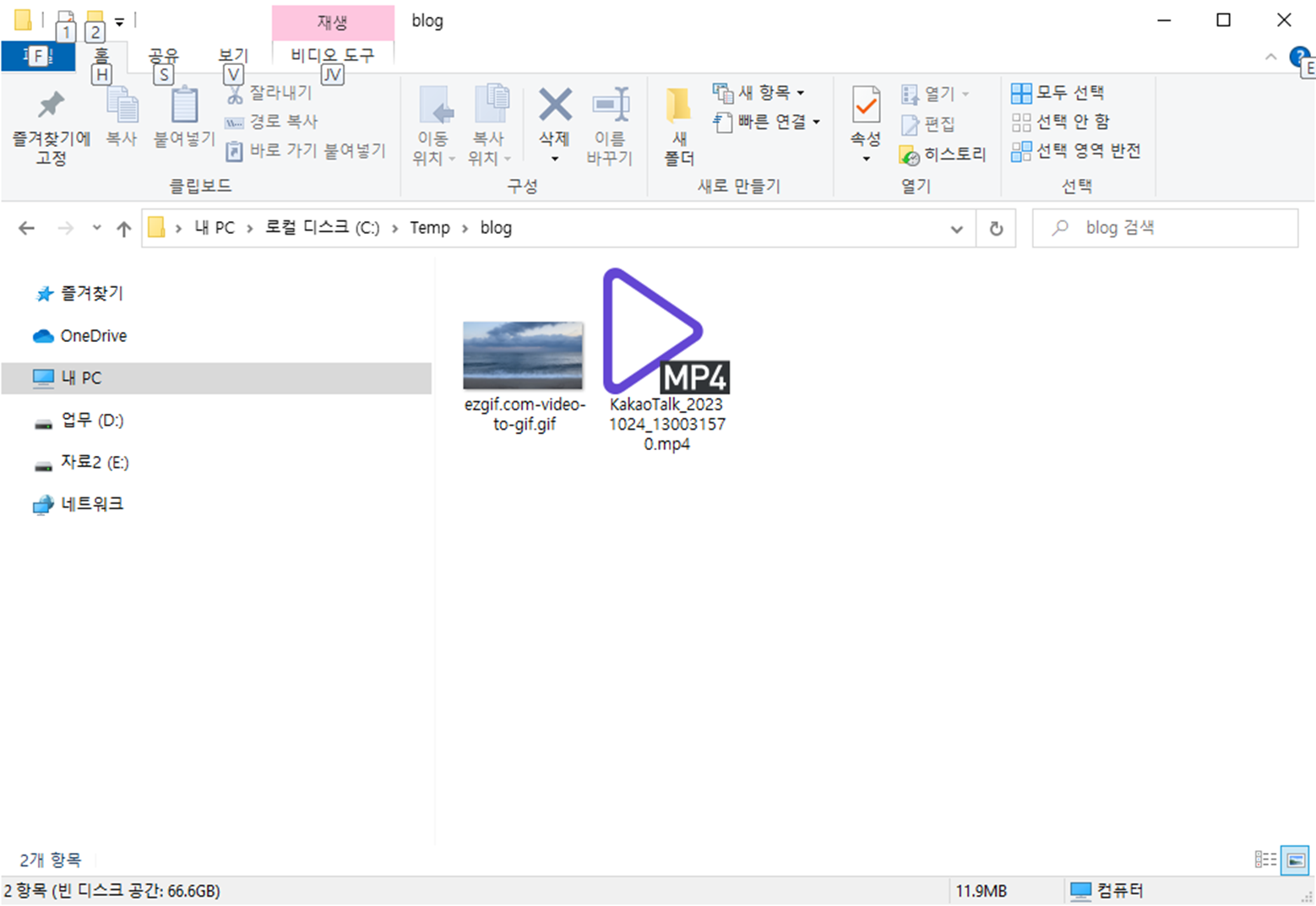Open recent locations dropdown arrow
Screen dimensions: 1316x906
(x=96, y=228)
